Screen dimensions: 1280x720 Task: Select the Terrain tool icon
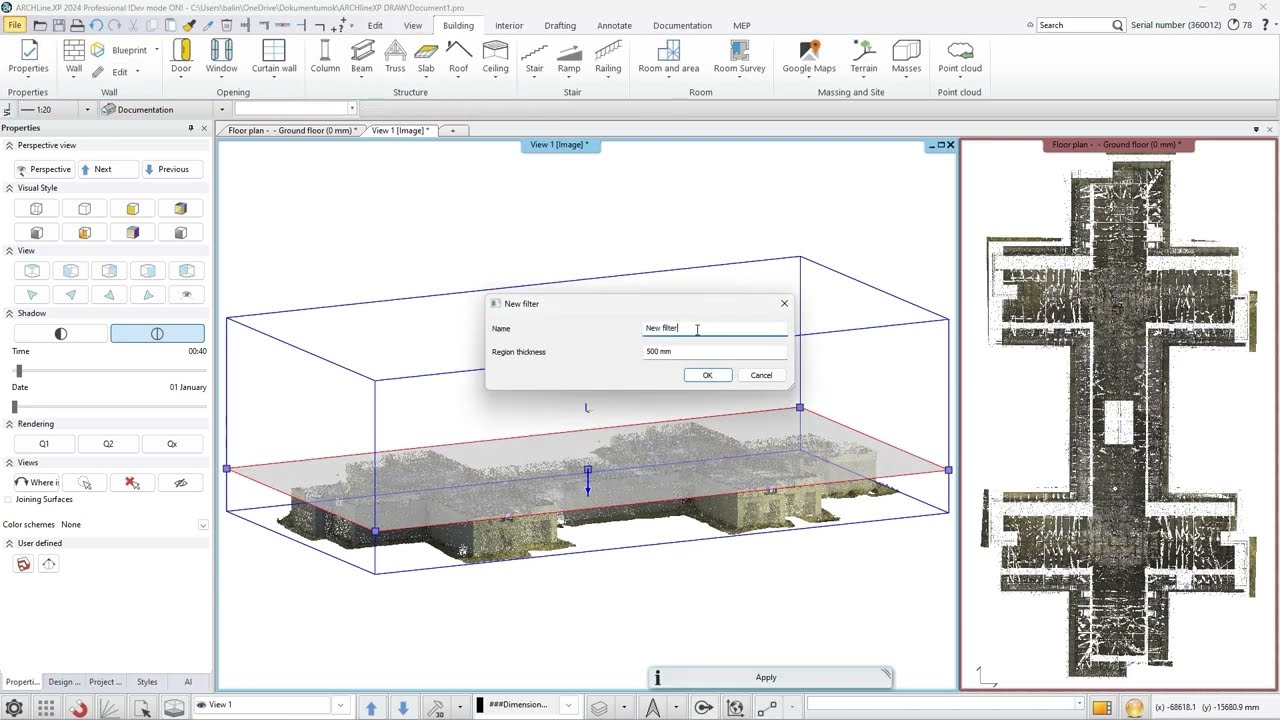[864, 56]
